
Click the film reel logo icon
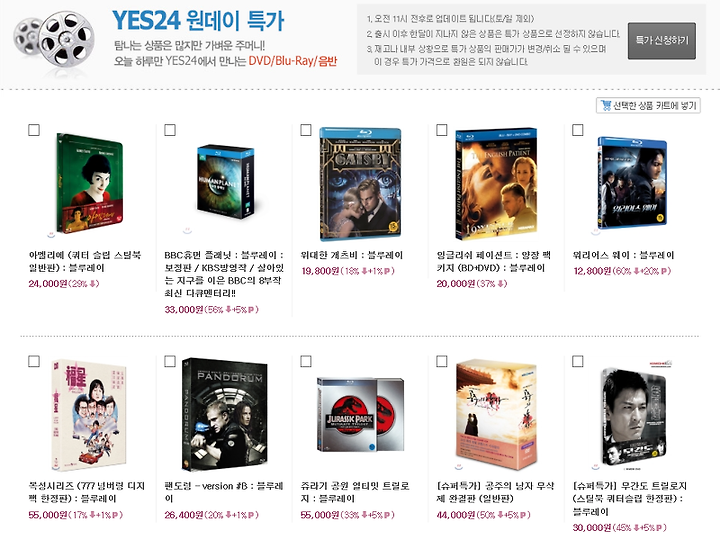click(x=54, y=40)
